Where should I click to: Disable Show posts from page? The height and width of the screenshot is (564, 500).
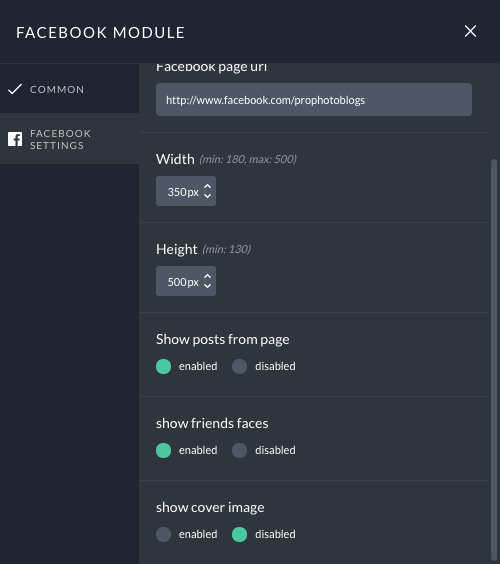[x=239, y=367]
